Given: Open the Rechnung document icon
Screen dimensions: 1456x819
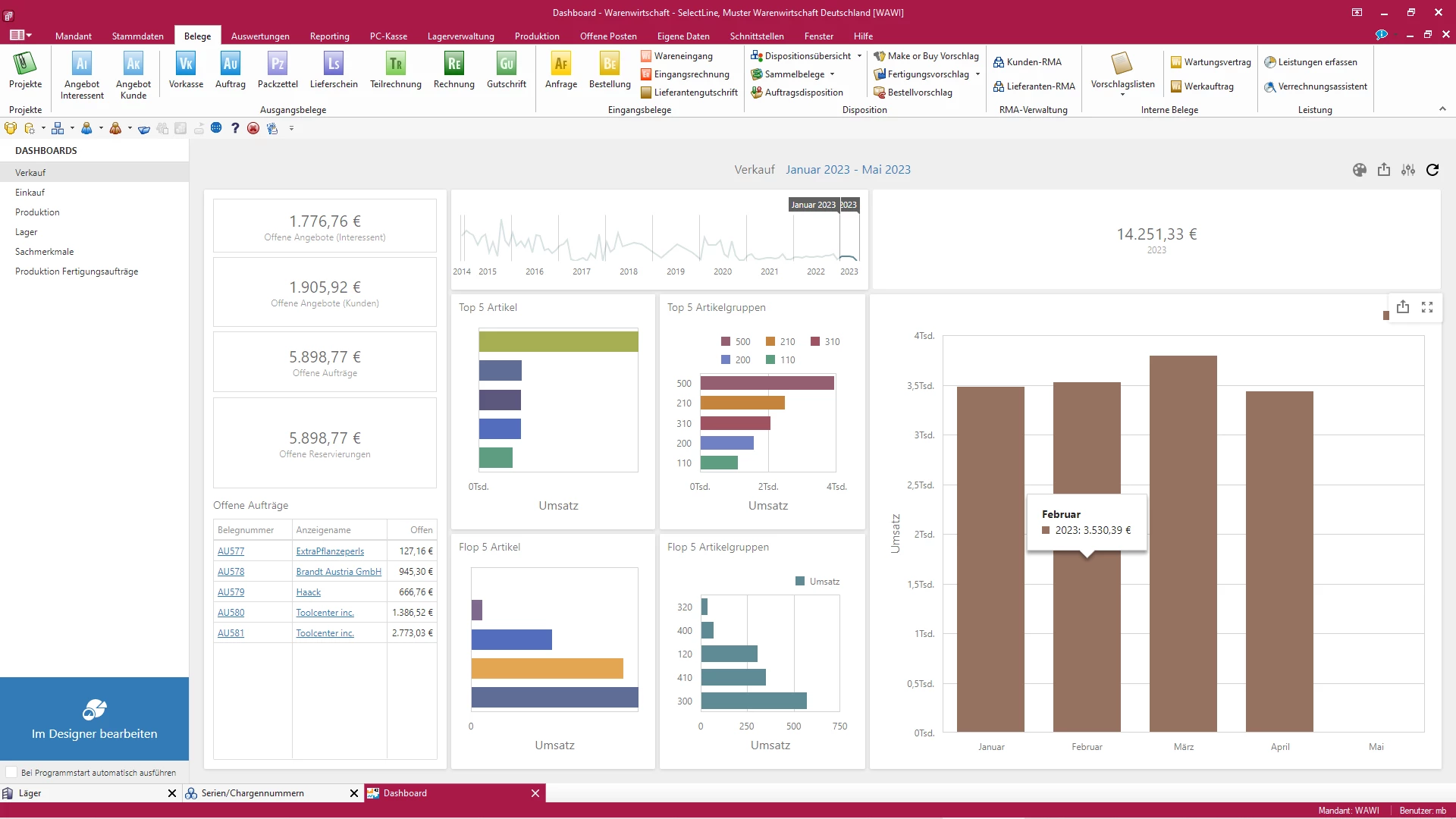Looking at the screenshot, I should 454,70.
